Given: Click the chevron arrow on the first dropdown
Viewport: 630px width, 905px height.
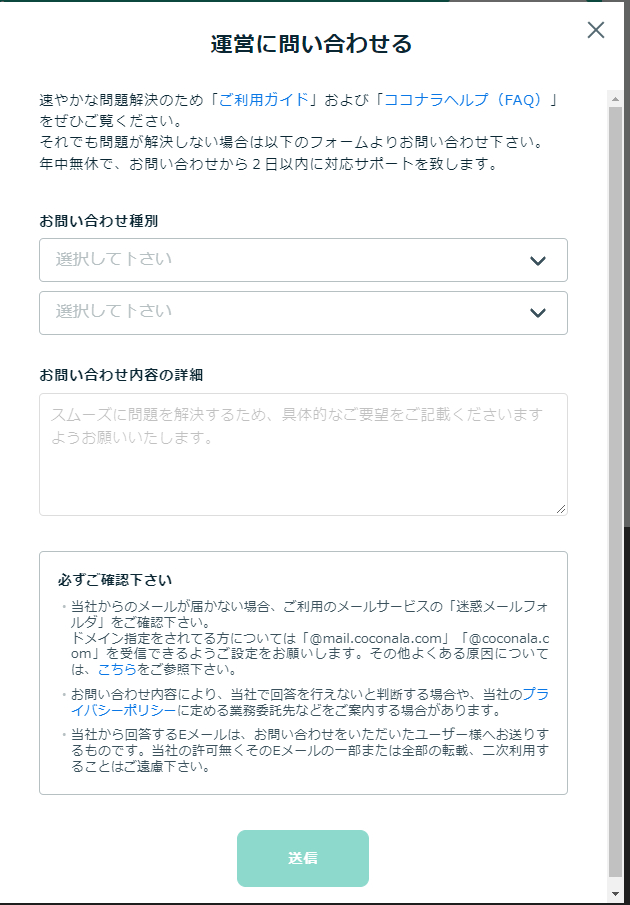Looking at the screenshot, I should tap(538, 261).
